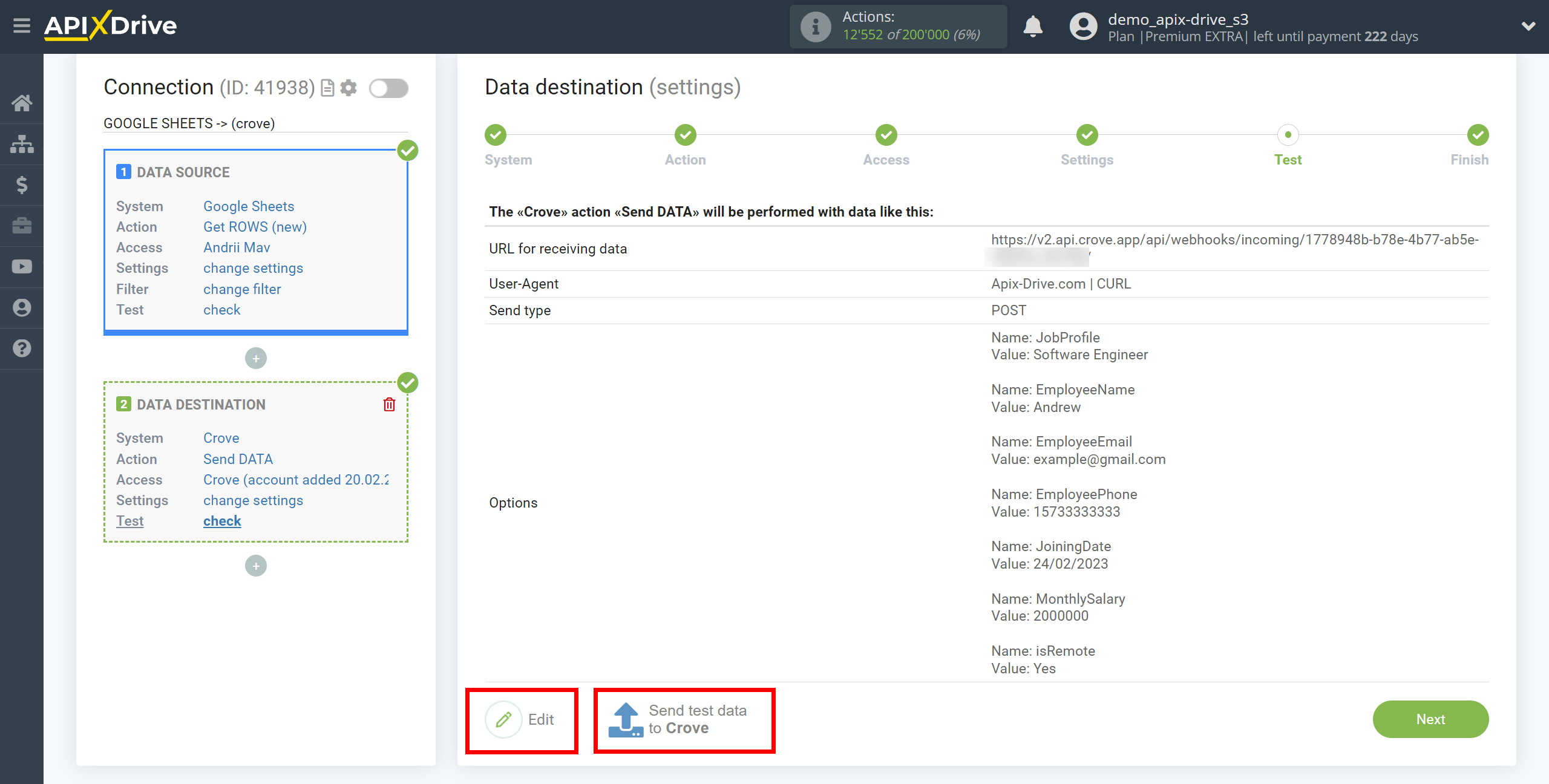
Task: Click the Next button
Action: point(1430,719)
